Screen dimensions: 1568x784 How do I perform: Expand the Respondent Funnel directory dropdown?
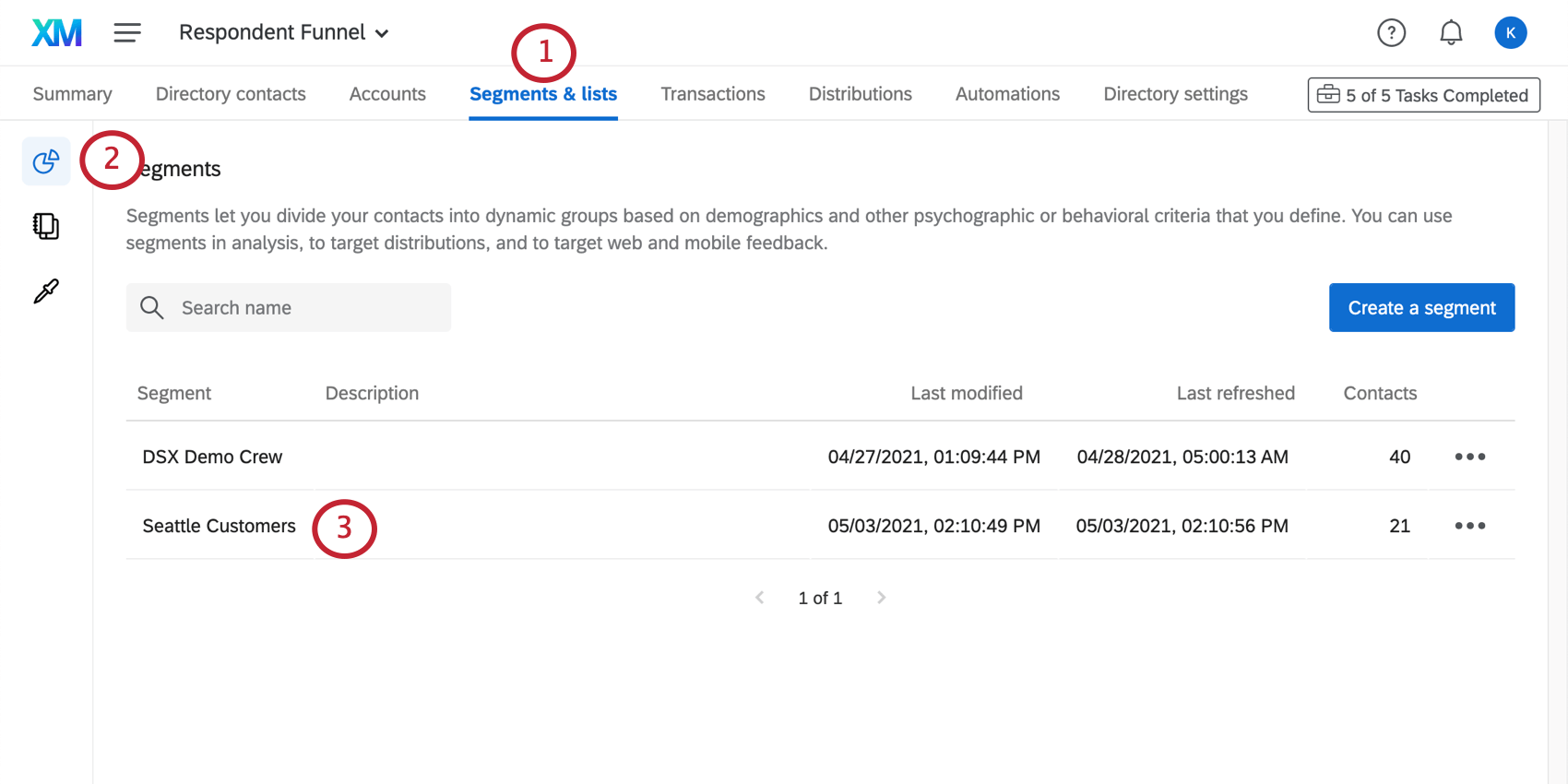point(284,33)
